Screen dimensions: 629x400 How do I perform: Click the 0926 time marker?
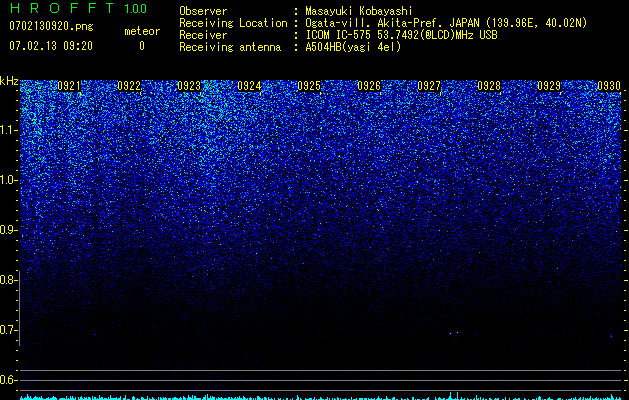click(x=369, y=86)
